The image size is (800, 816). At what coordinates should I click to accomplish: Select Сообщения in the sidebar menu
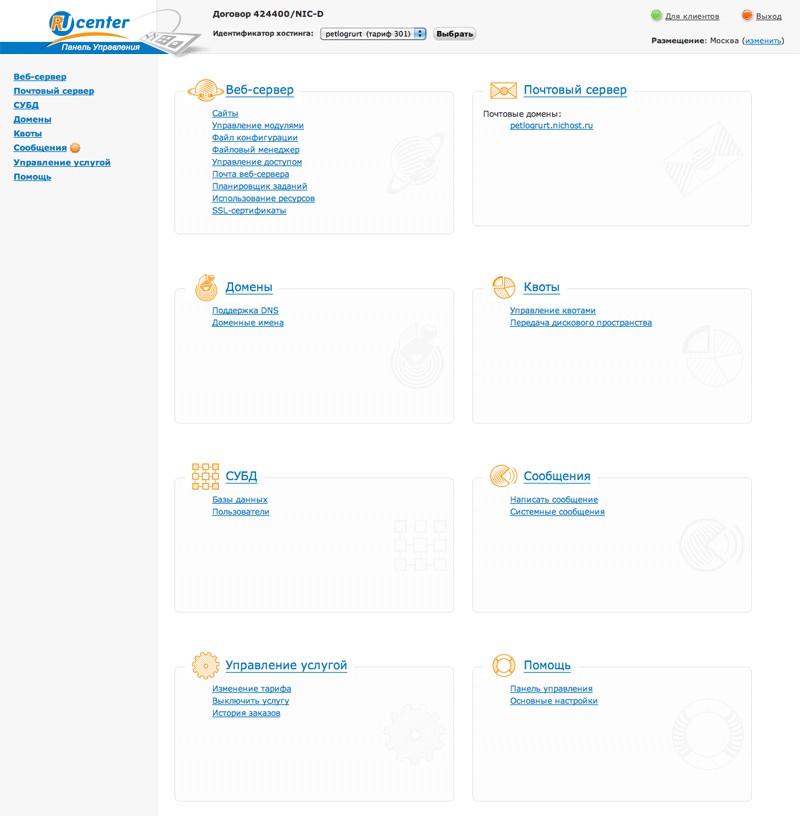[40, 148]
